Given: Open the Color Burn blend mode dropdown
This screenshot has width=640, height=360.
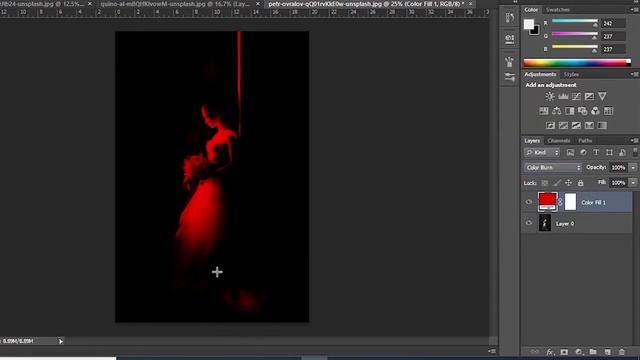Looking at the screenshot, I should pyautogui.click(x=553, y=167).
